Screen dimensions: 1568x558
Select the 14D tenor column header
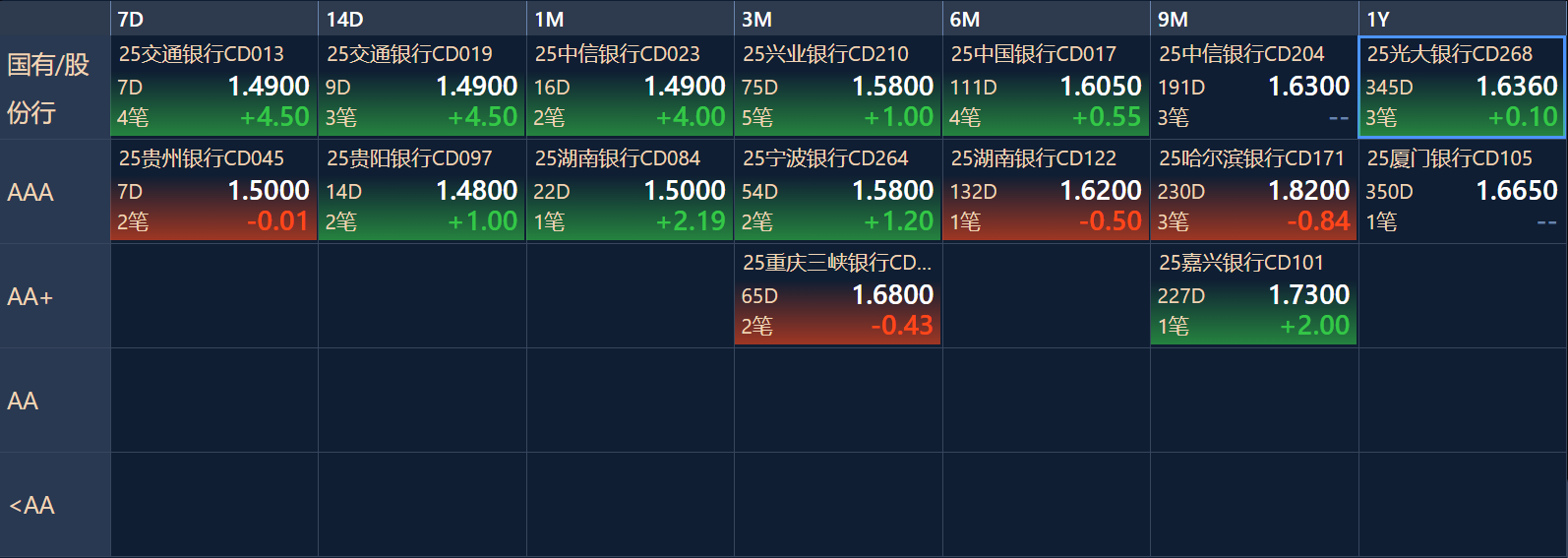tap(422, 19)
